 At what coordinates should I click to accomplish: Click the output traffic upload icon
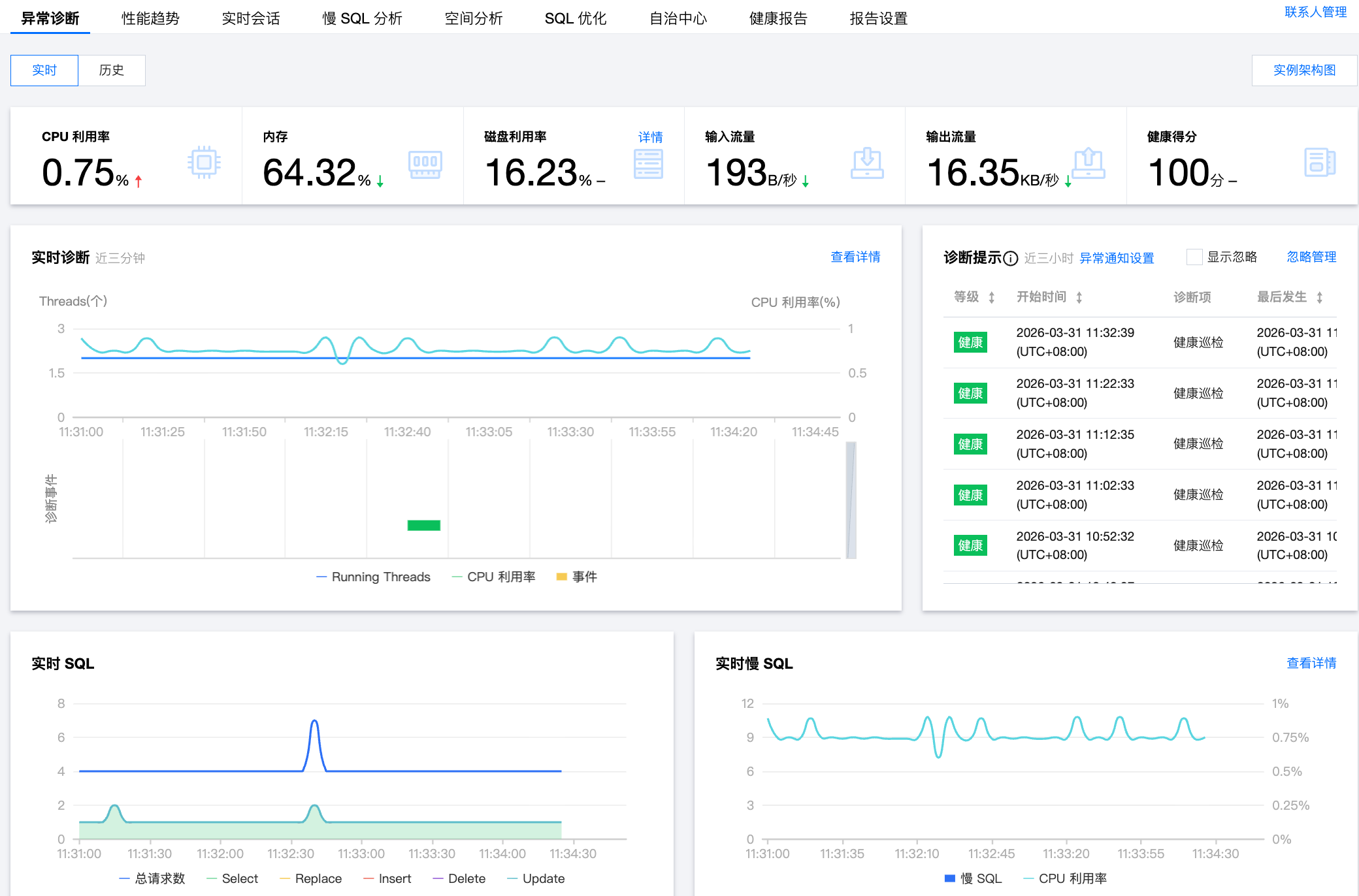1089,163
